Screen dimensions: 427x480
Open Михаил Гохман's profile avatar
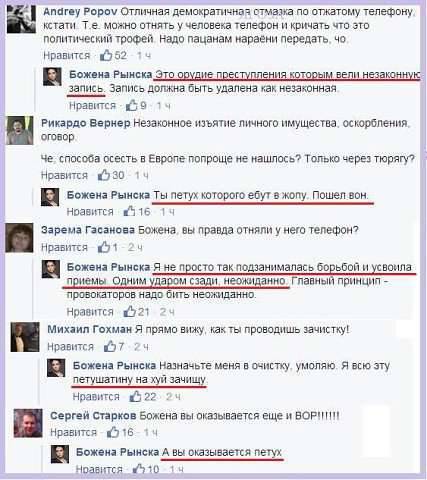coord(25,337)
